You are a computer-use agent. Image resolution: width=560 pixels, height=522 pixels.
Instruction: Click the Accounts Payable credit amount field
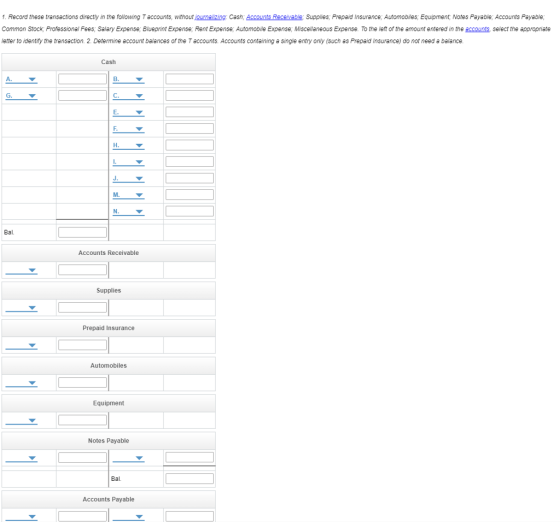tap(190, 516)
